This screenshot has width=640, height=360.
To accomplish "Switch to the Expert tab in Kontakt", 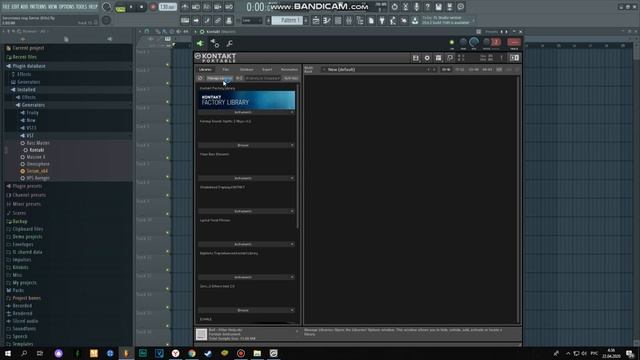I will [267, 69].
